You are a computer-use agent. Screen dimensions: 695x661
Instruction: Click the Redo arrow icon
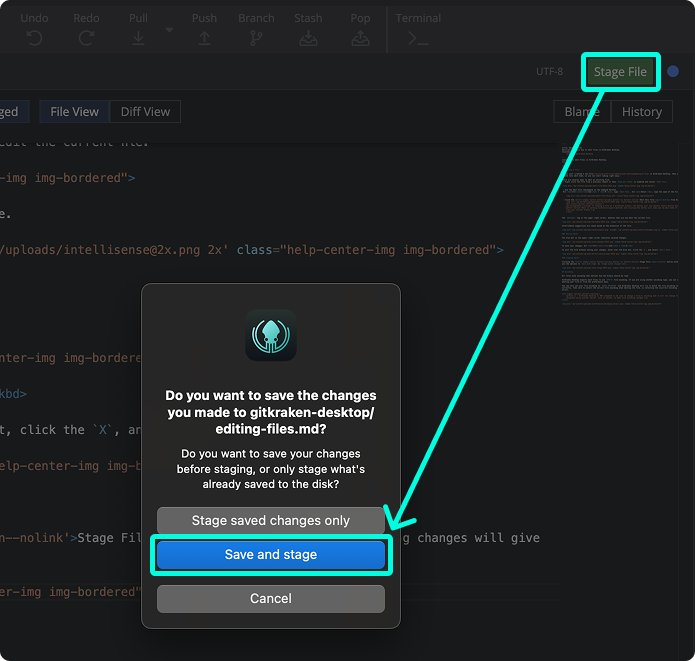pyautogui.click(x=86, y=37)
